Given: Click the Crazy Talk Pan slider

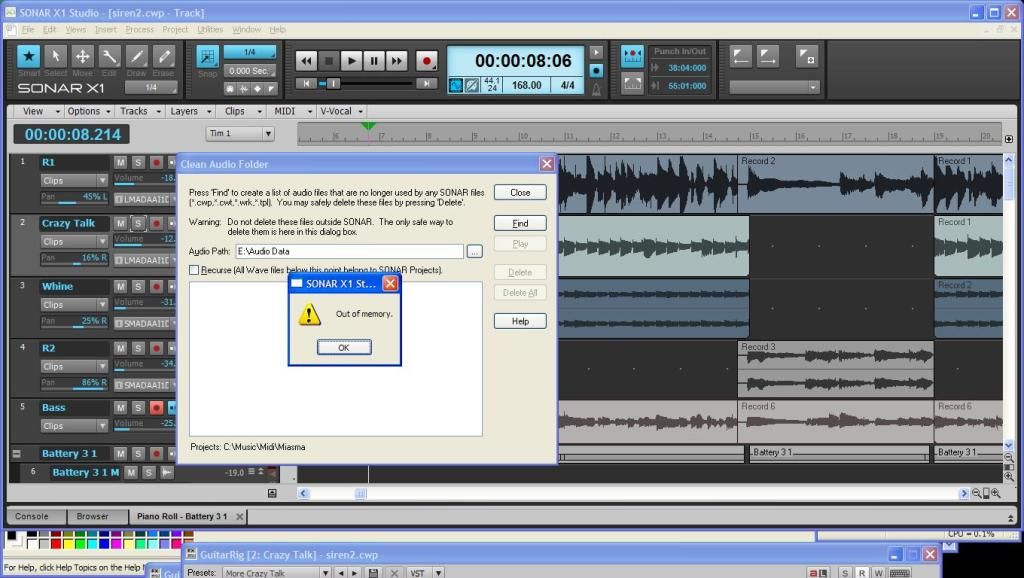Looking at the screenshot, I should pos(74,260).
